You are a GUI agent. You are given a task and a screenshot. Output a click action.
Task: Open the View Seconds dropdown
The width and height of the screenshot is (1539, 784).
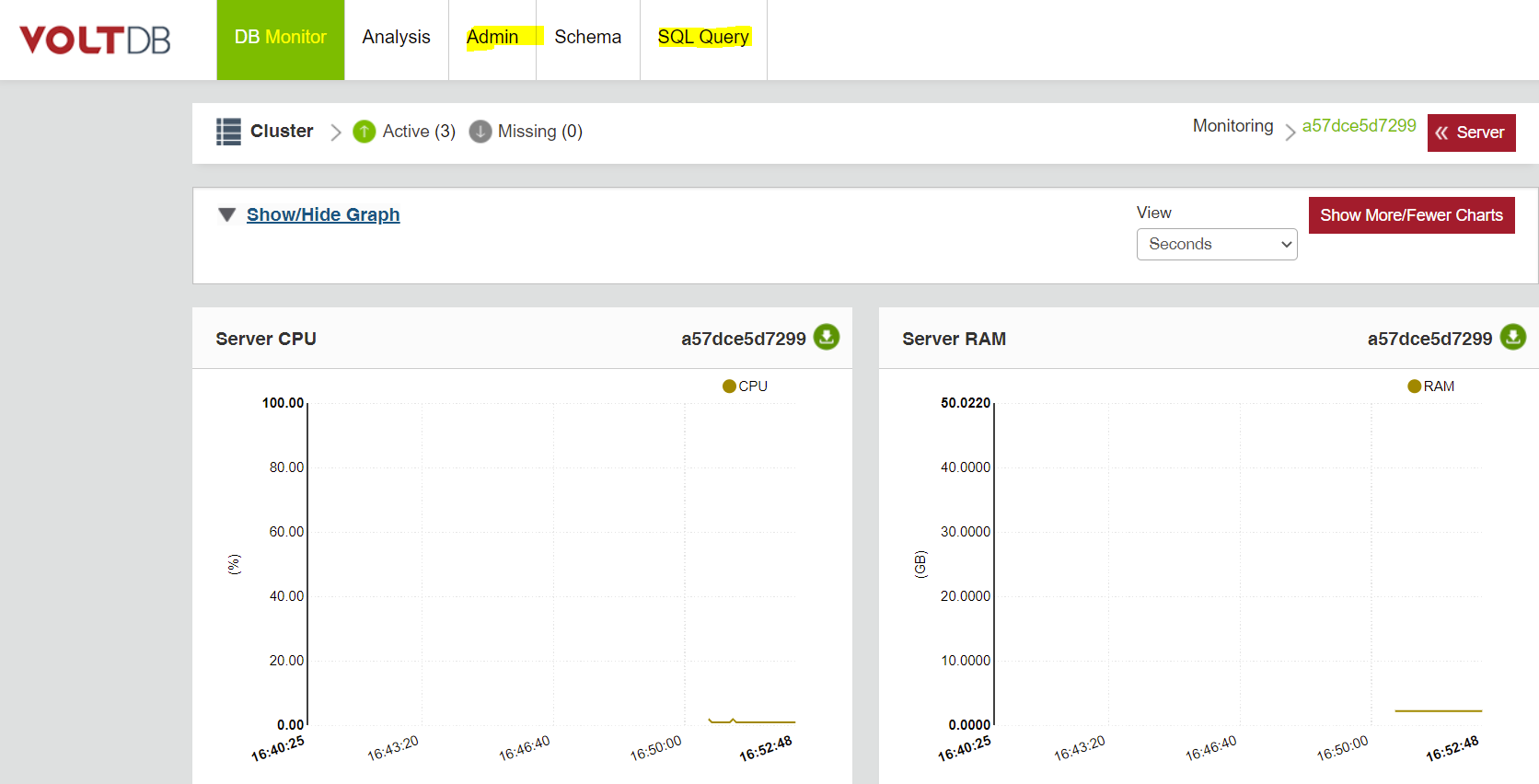(x=1216, y=244)
